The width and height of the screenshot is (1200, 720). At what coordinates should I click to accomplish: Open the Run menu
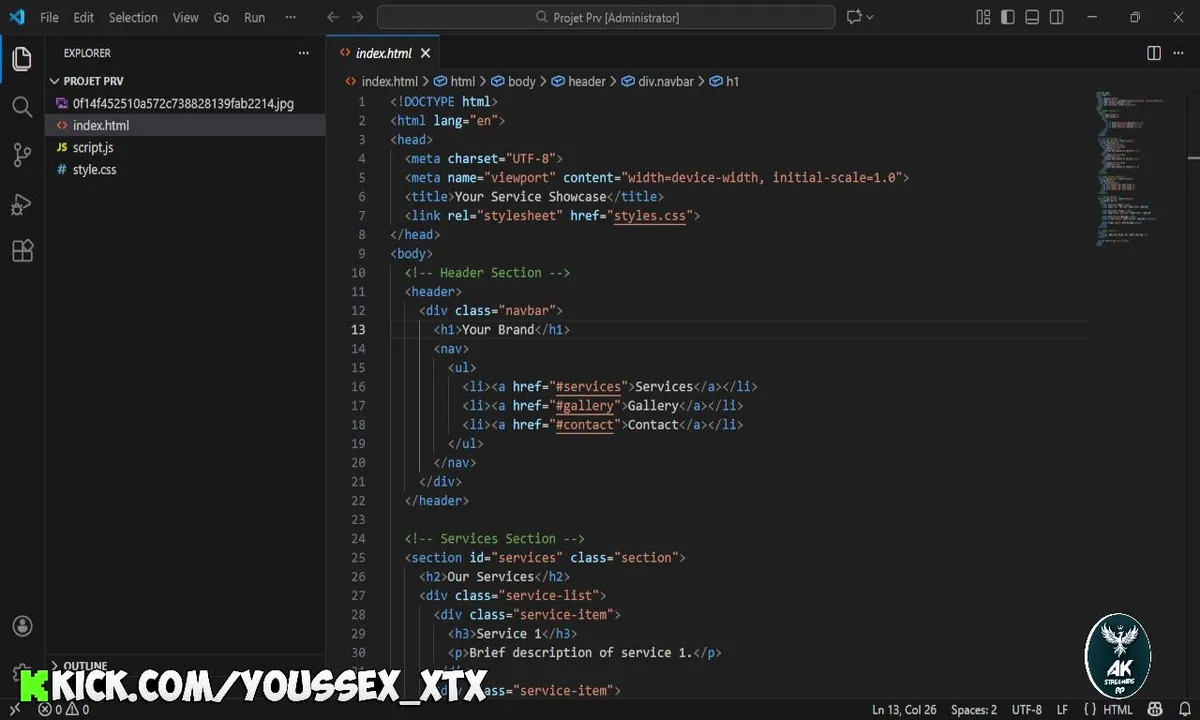tap(255, 17)
